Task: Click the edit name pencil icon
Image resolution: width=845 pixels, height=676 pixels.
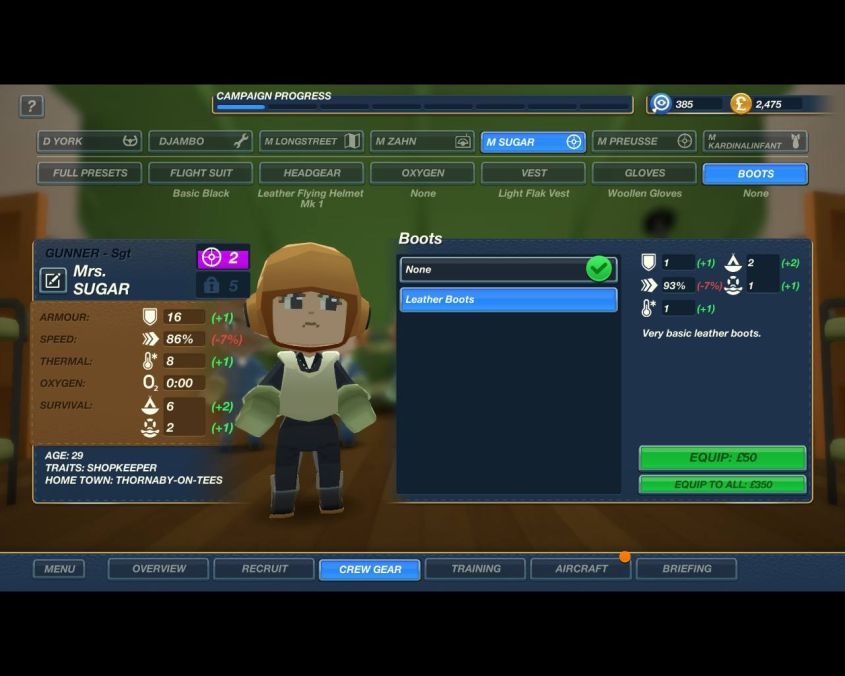Action: click(53, 280)
